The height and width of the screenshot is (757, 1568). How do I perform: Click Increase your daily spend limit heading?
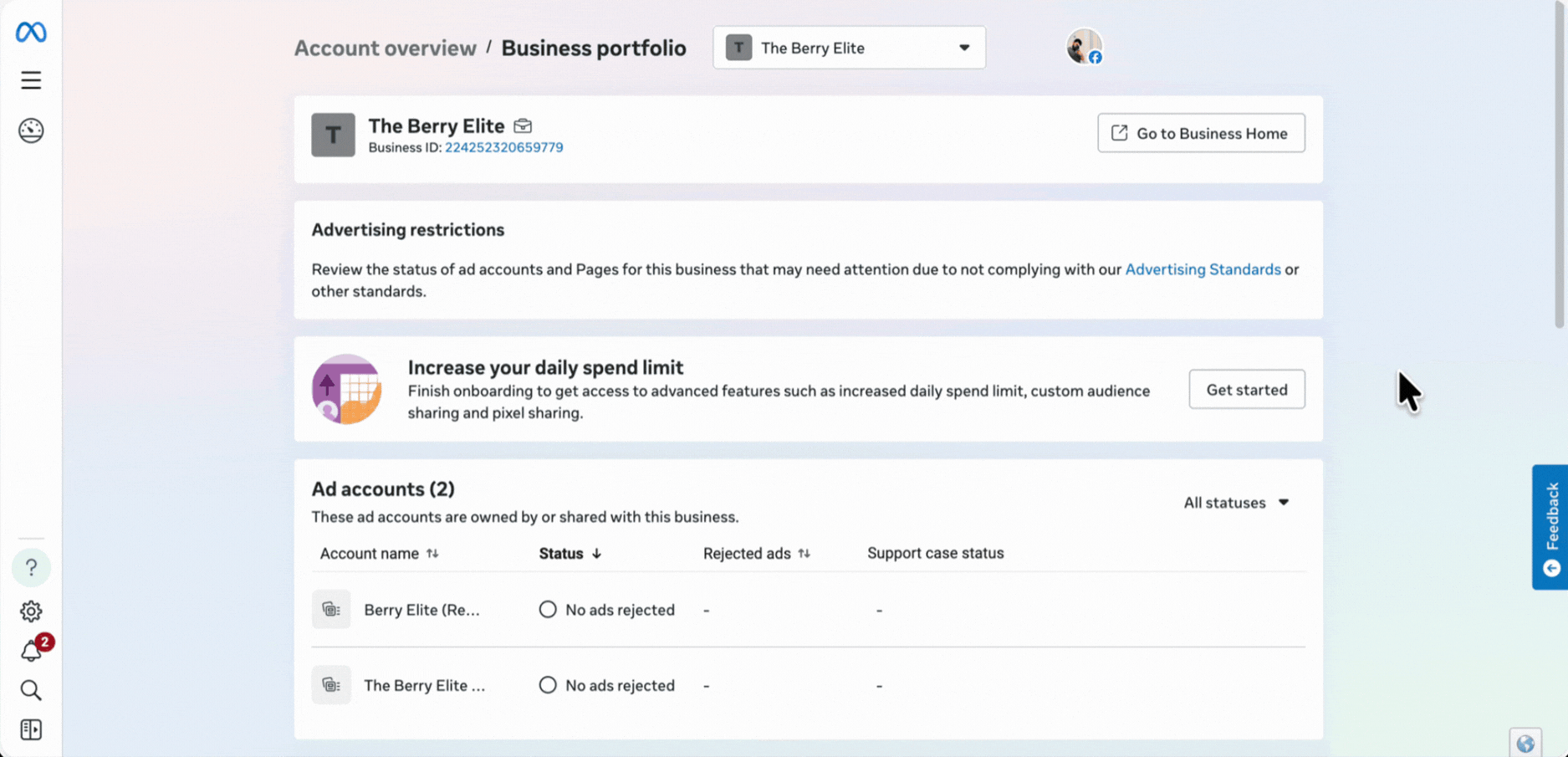pyautogui.click(x=545, y=367)
